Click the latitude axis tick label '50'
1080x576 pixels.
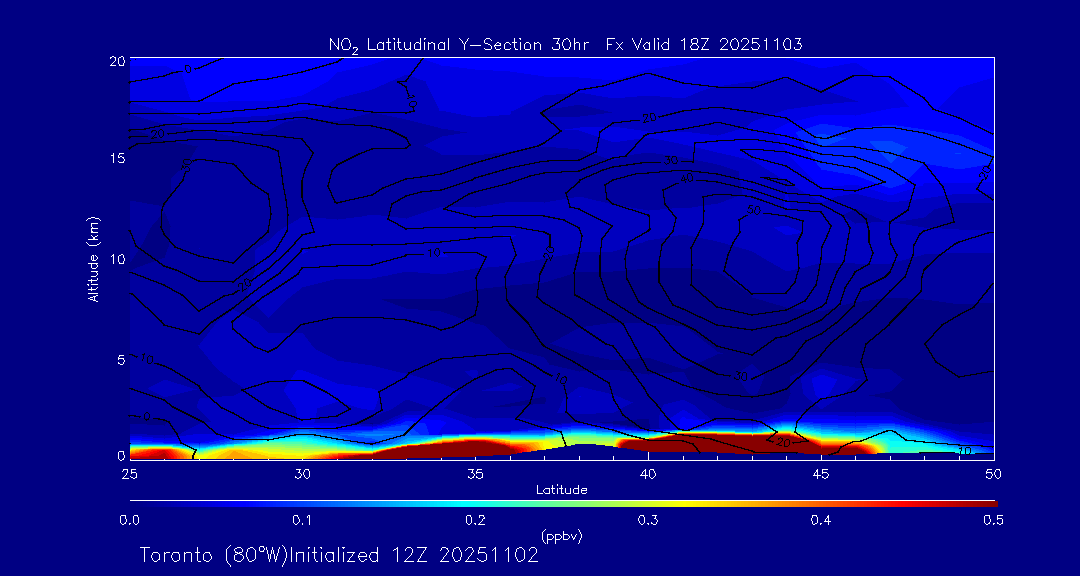[994, 474]
